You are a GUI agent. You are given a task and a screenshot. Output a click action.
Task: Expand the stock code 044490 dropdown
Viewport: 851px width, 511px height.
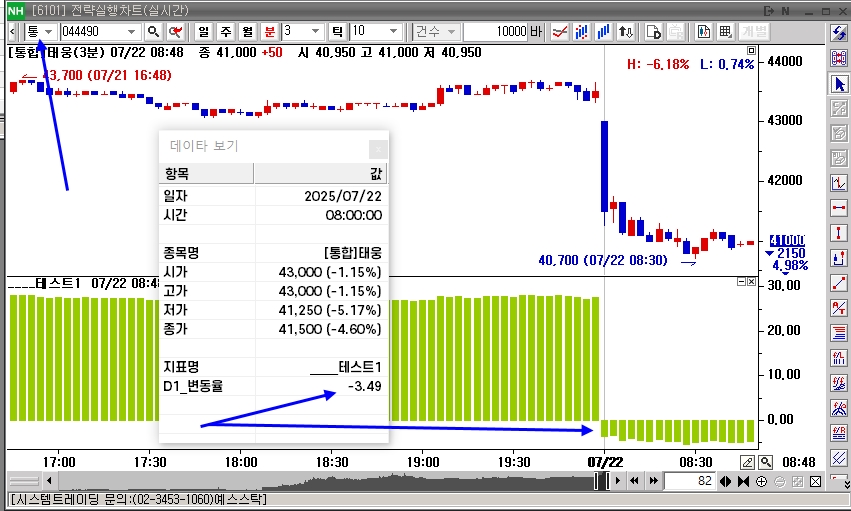[x=130, y=31]
